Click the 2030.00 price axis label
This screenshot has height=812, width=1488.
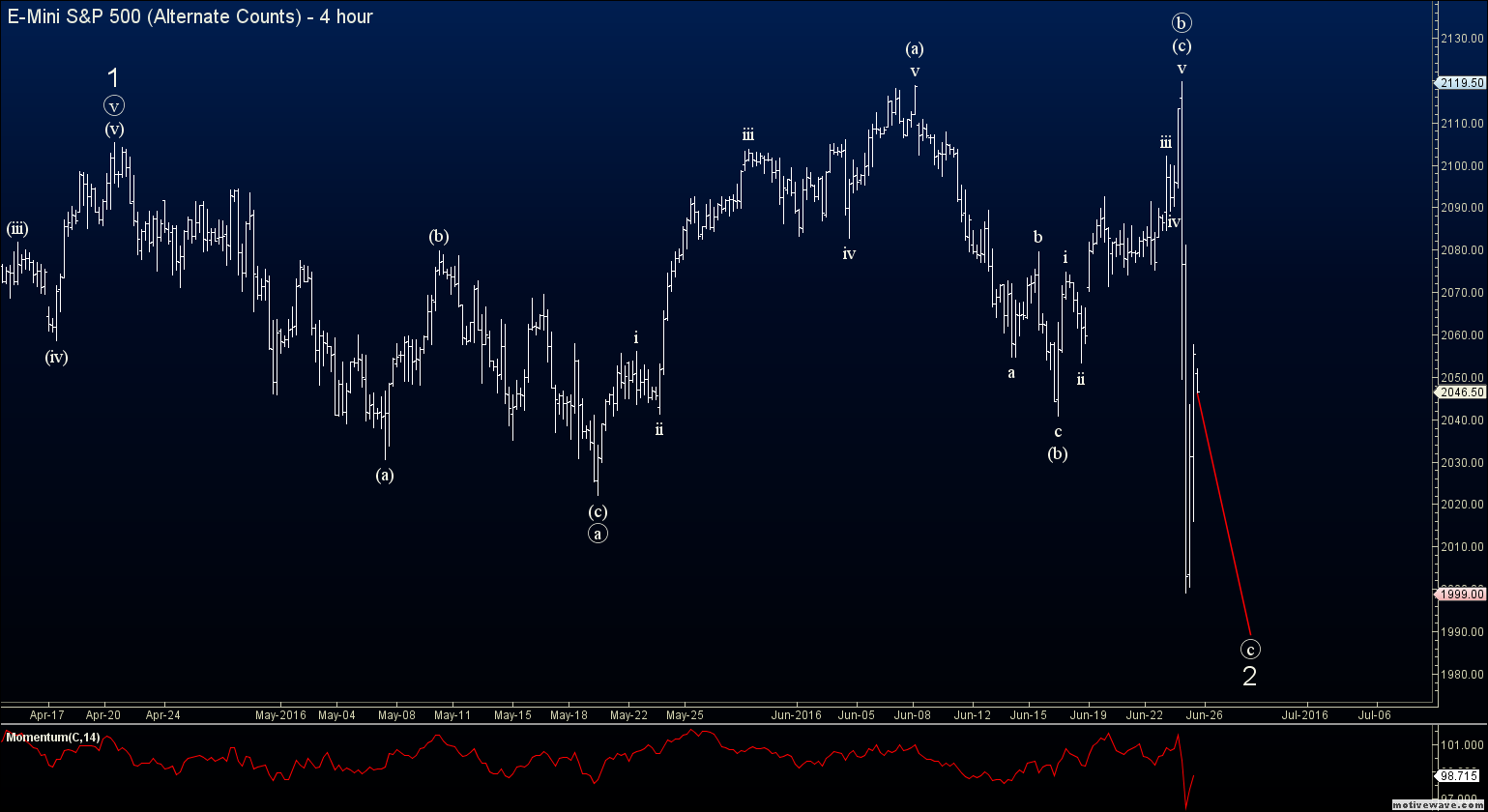[1461, 463]
